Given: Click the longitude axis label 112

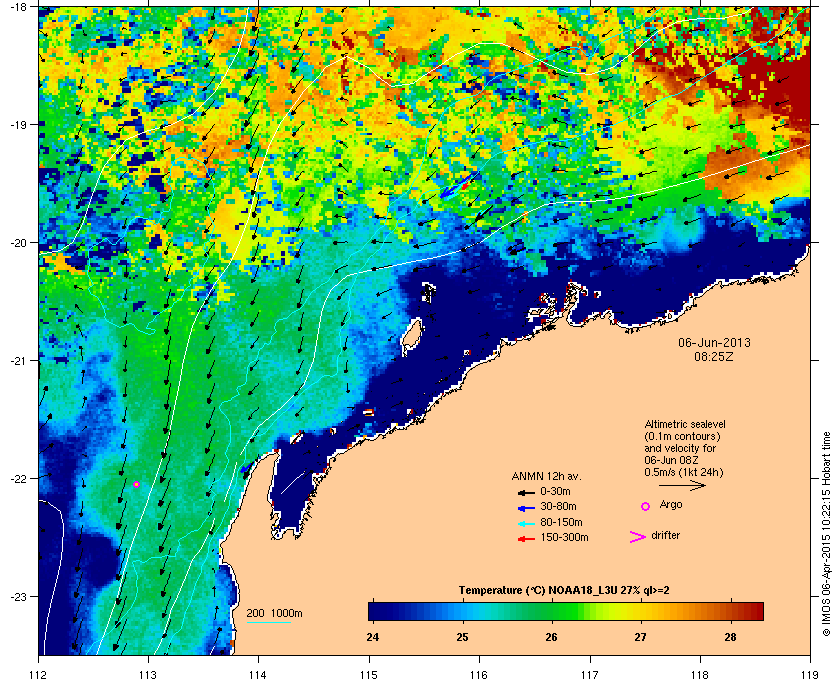Looking at the screenshot, I should 39,674.
